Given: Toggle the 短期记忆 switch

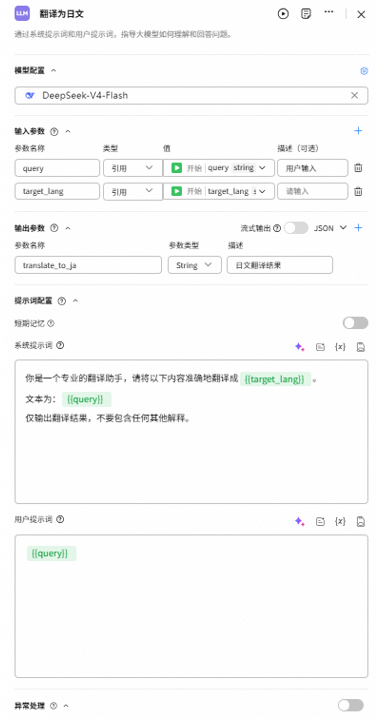Looking at the screenshot, I should click(355, 323).
